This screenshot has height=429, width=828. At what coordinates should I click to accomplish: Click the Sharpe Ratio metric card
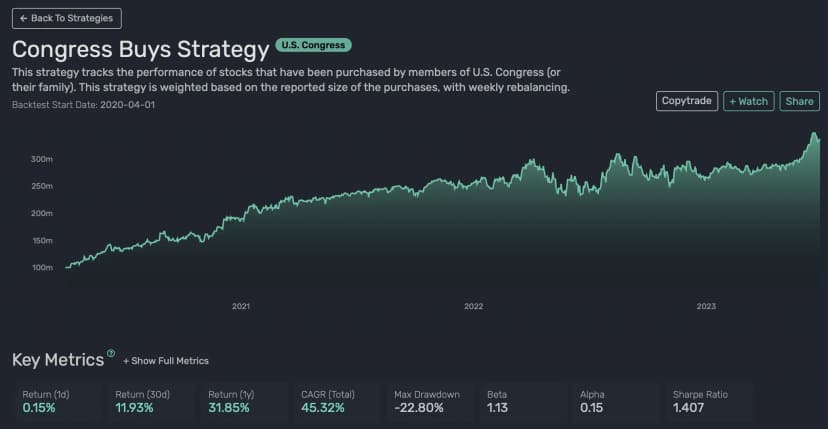click(708, 402)
